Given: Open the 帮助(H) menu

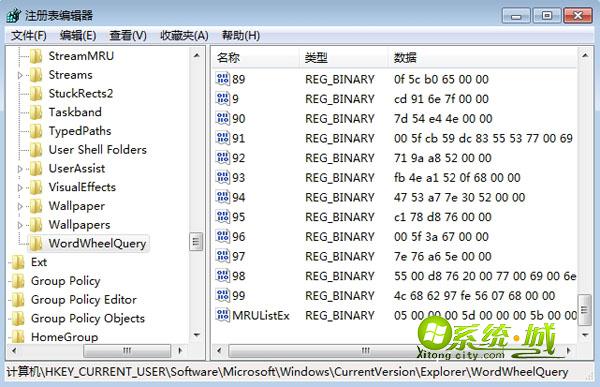Looking at the screenshot, I should 241,36.
